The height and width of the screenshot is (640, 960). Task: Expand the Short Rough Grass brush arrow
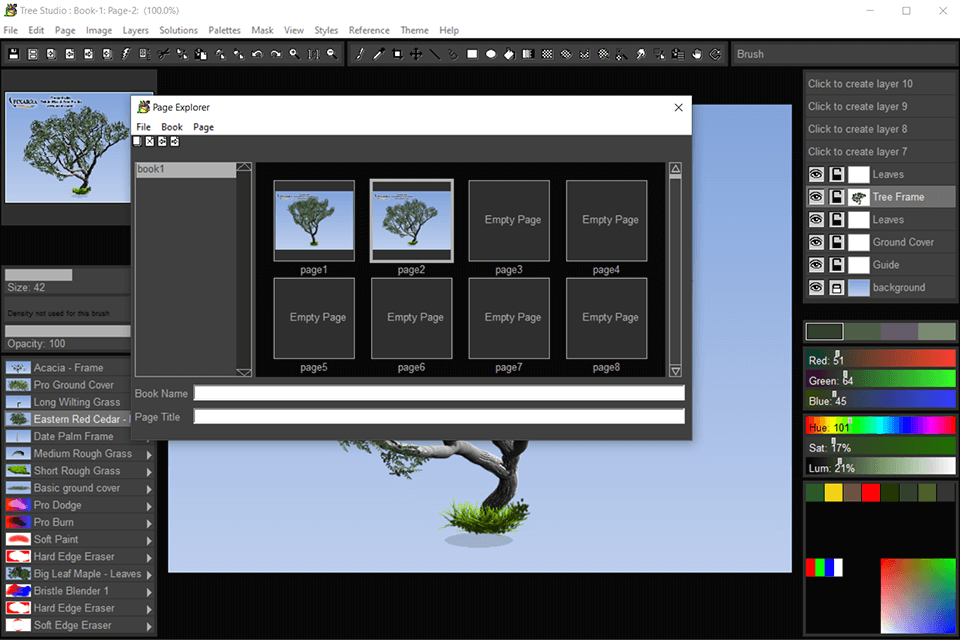click(x=149, y=472)
